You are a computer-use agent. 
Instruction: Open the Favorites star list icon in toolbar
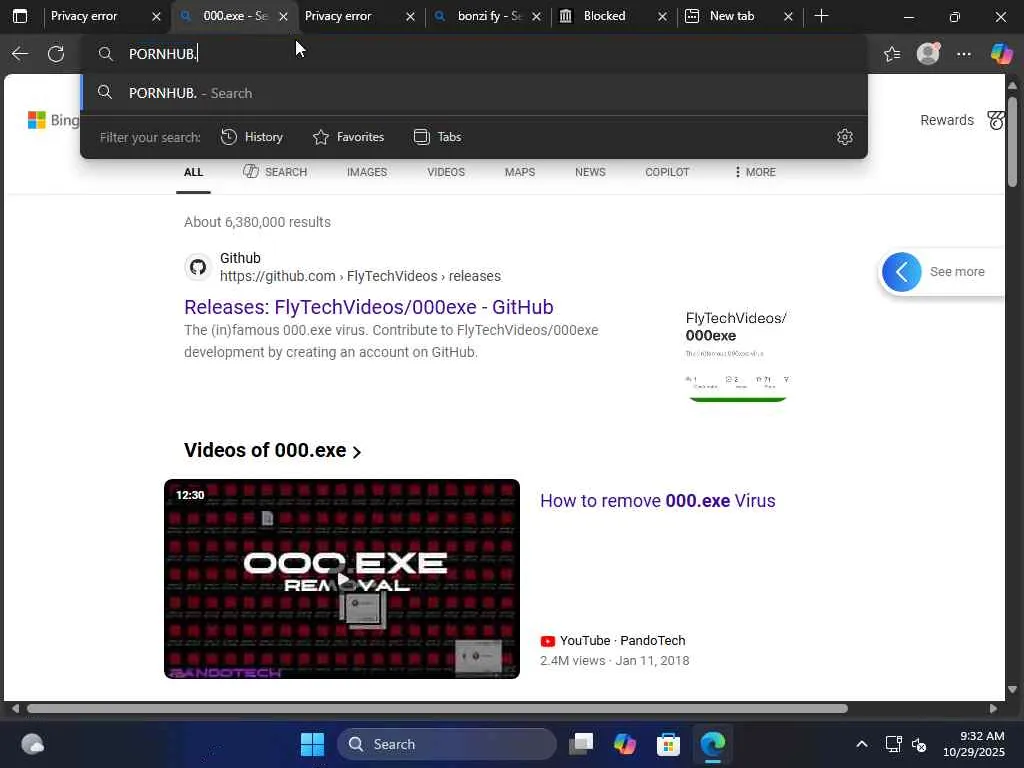point(891,54)
